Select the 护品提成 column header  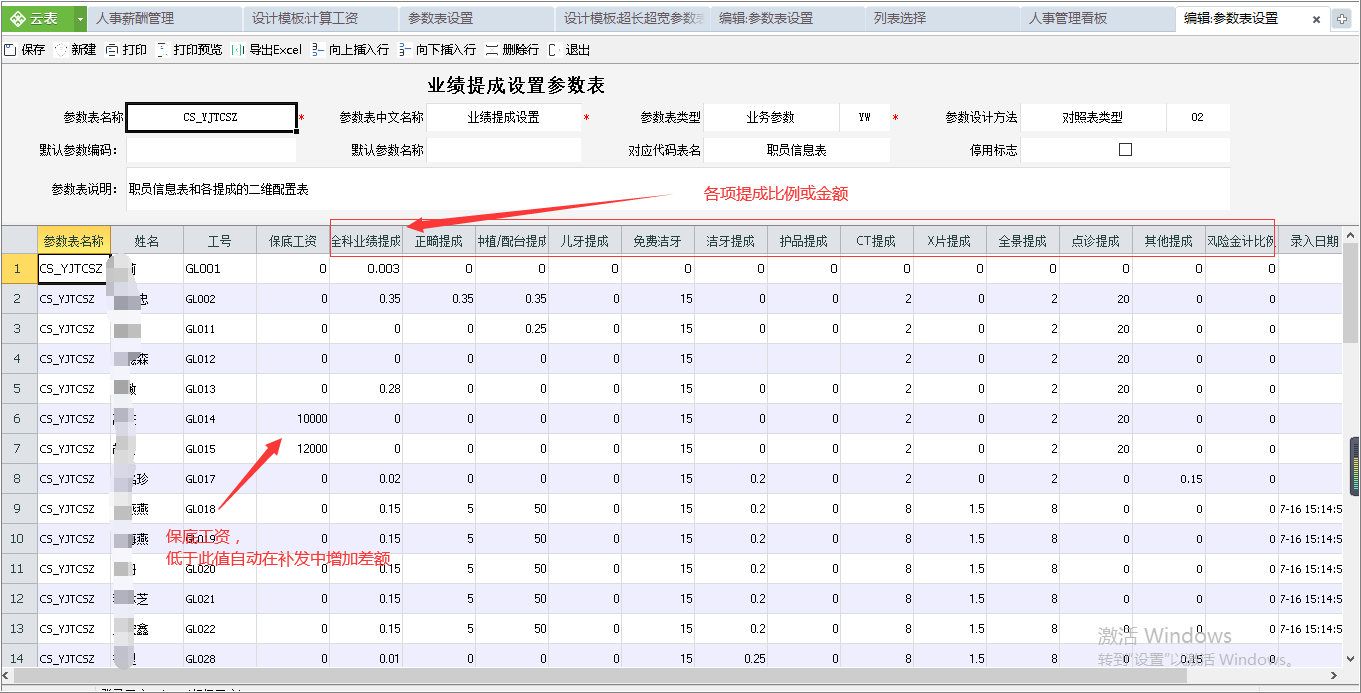point(804,241)
